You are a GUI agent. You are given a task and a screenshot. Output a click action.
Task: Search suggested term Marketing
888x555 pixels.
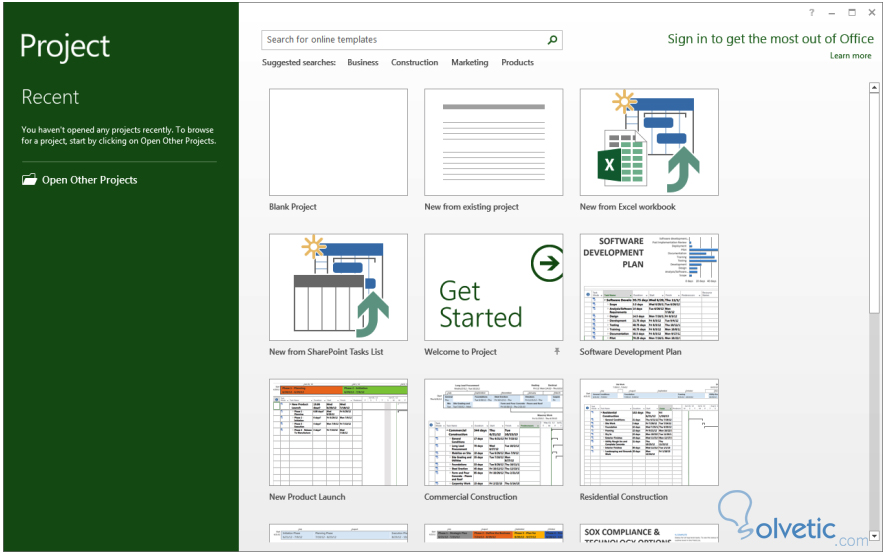click(469, 62)
